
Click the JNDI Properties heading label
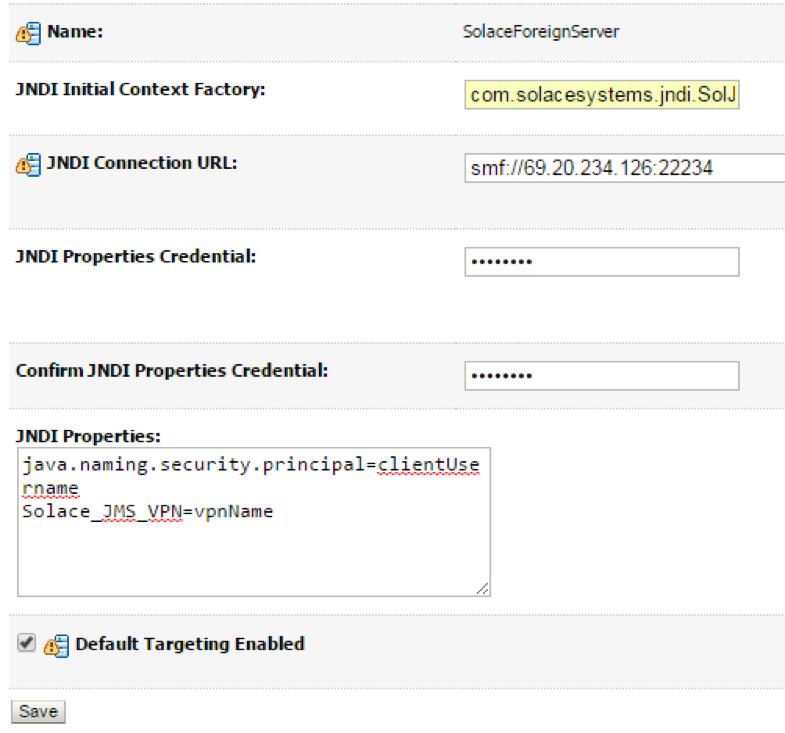tap(88, 436)
